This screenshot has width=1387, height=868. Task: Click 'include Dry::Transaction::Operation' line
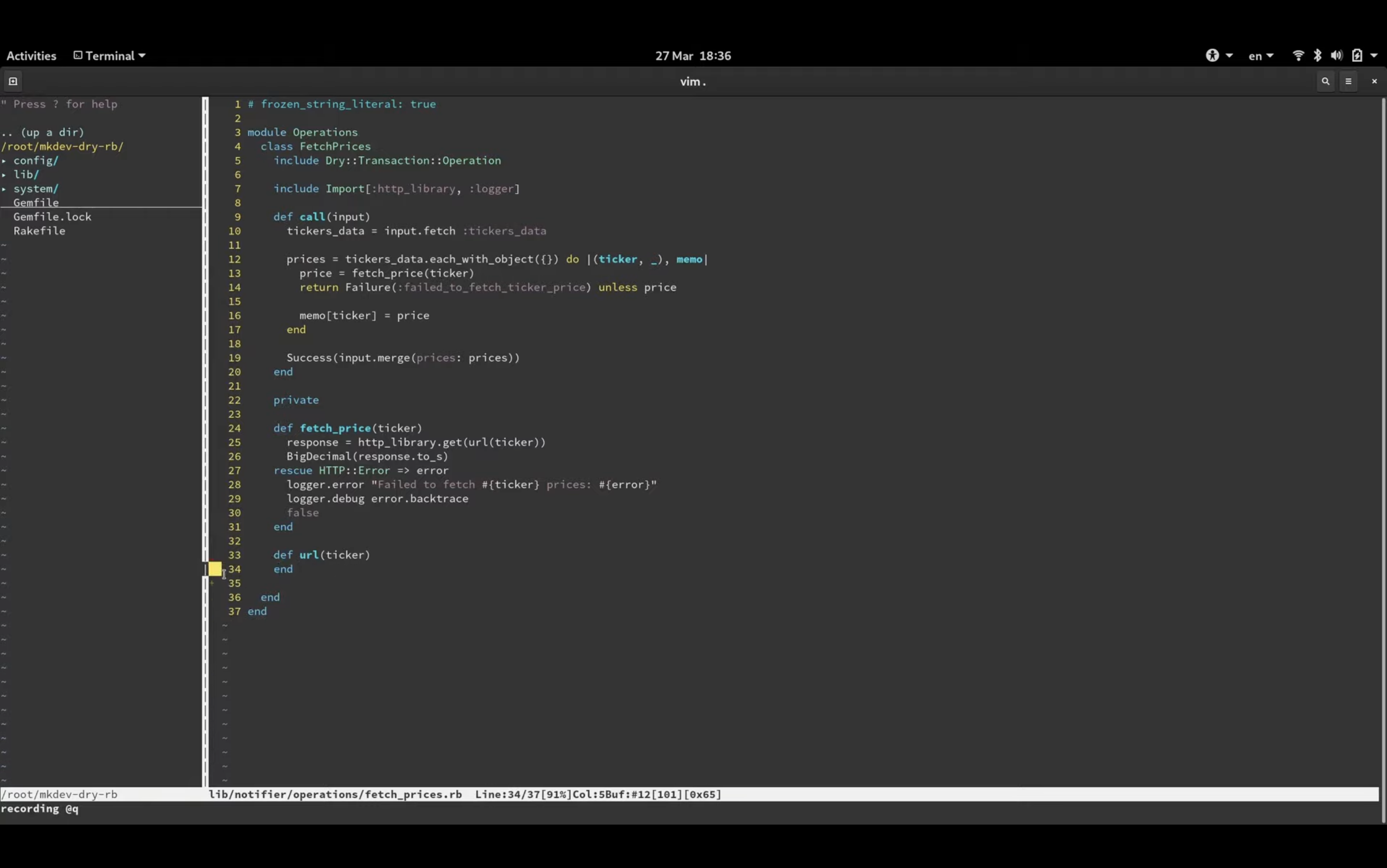click(x=387, y=160)
